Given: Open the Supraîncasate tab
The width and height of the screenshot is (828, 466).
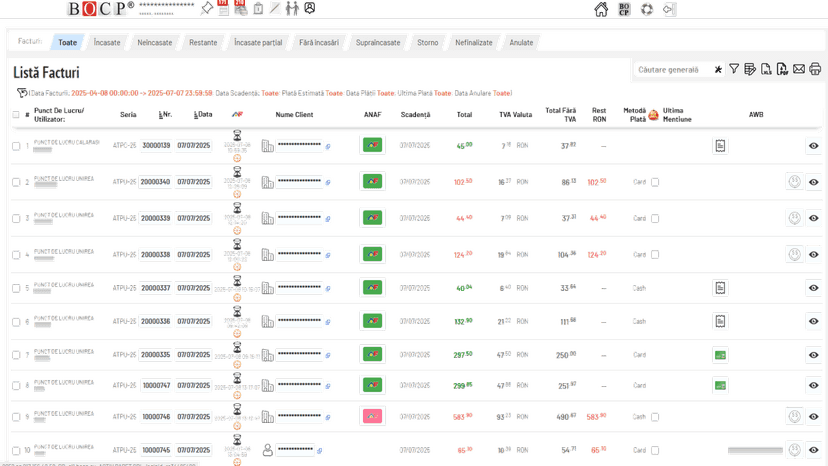Looking at the screenshot, I should [x=378, y=42].
